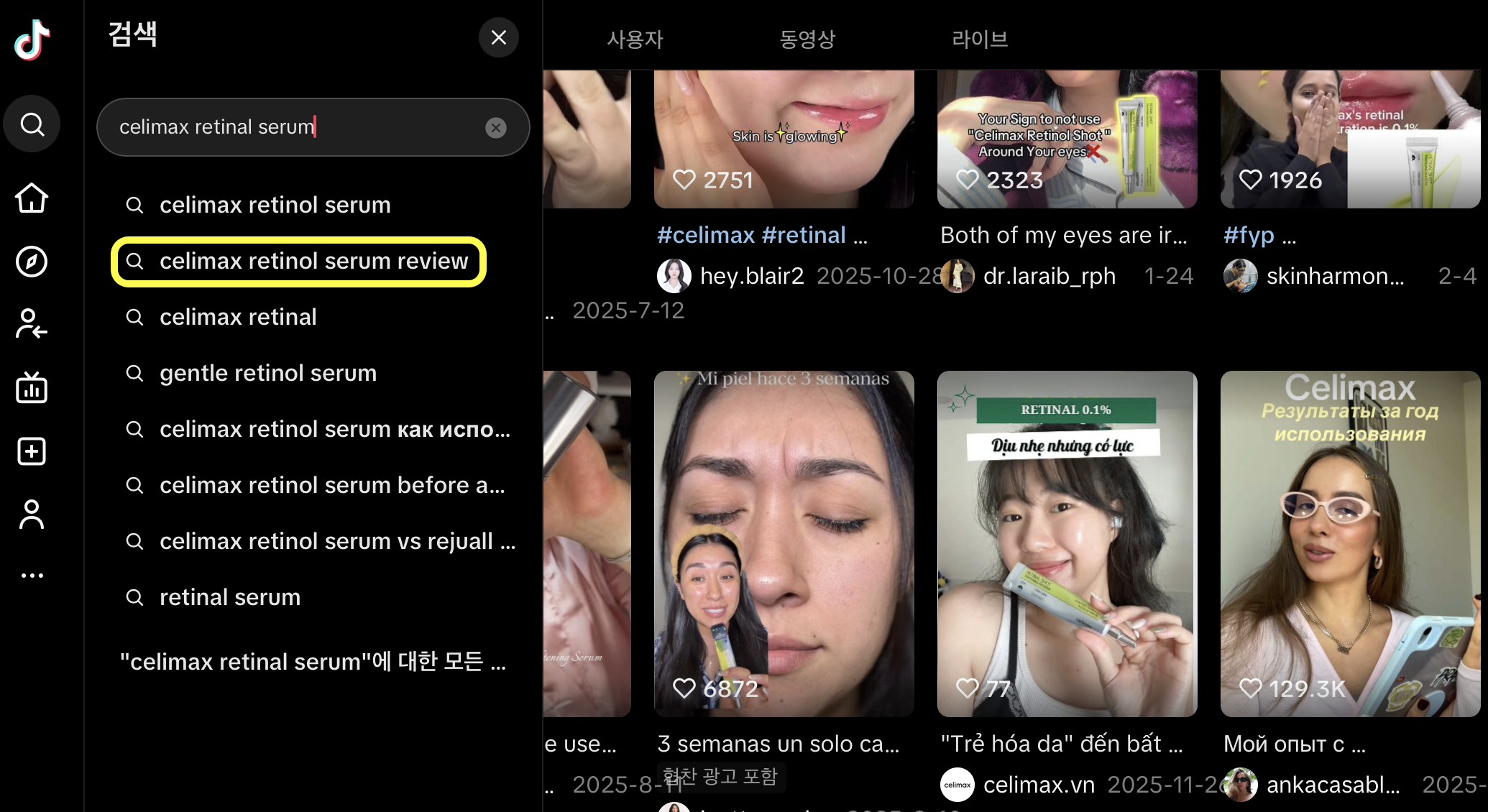Open the 'Skin is glowing' video thumbnail

click(x=784, y=139)
